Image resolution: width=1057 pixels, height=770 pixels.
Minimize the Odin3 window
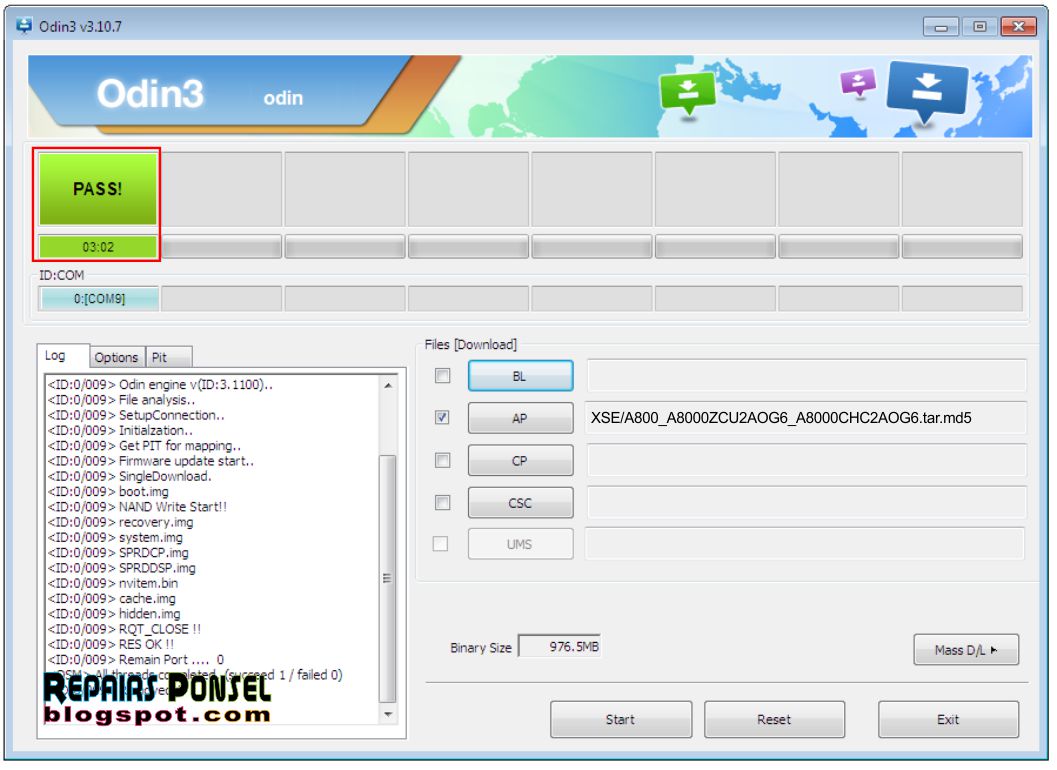point(941,27)
